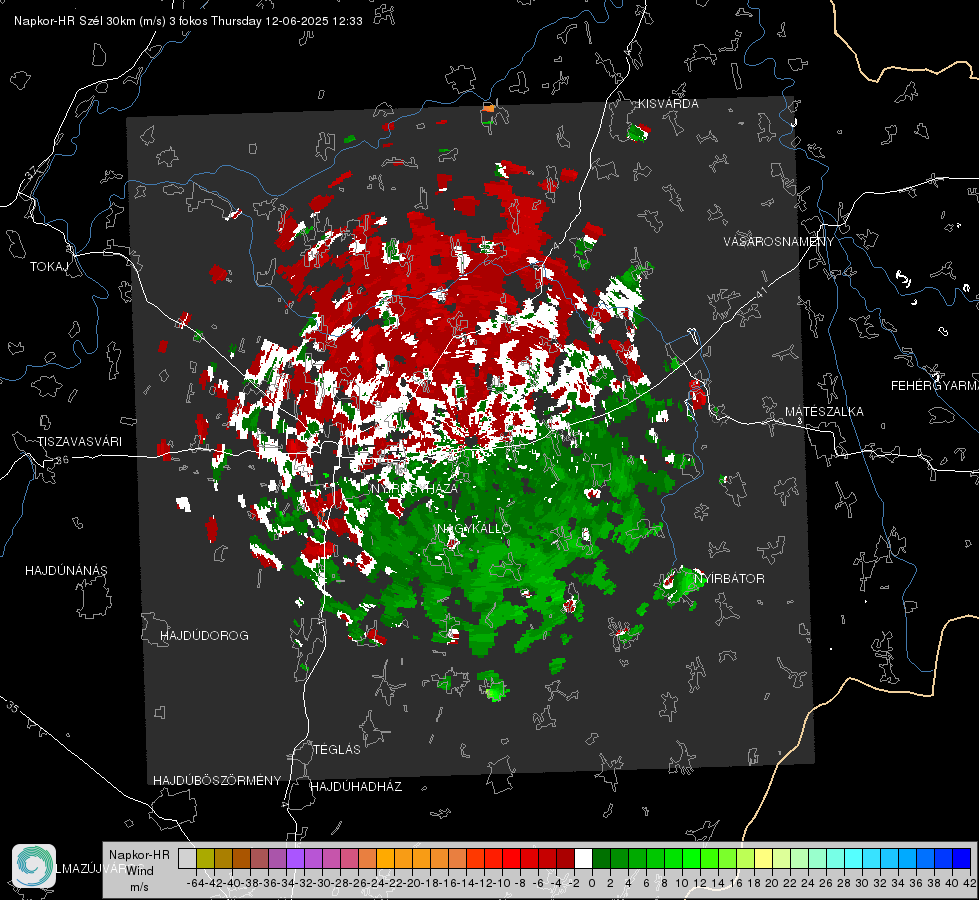
Task: Click the VÁSÁROSNAMÉNY city label
Action: coord(779,242)
